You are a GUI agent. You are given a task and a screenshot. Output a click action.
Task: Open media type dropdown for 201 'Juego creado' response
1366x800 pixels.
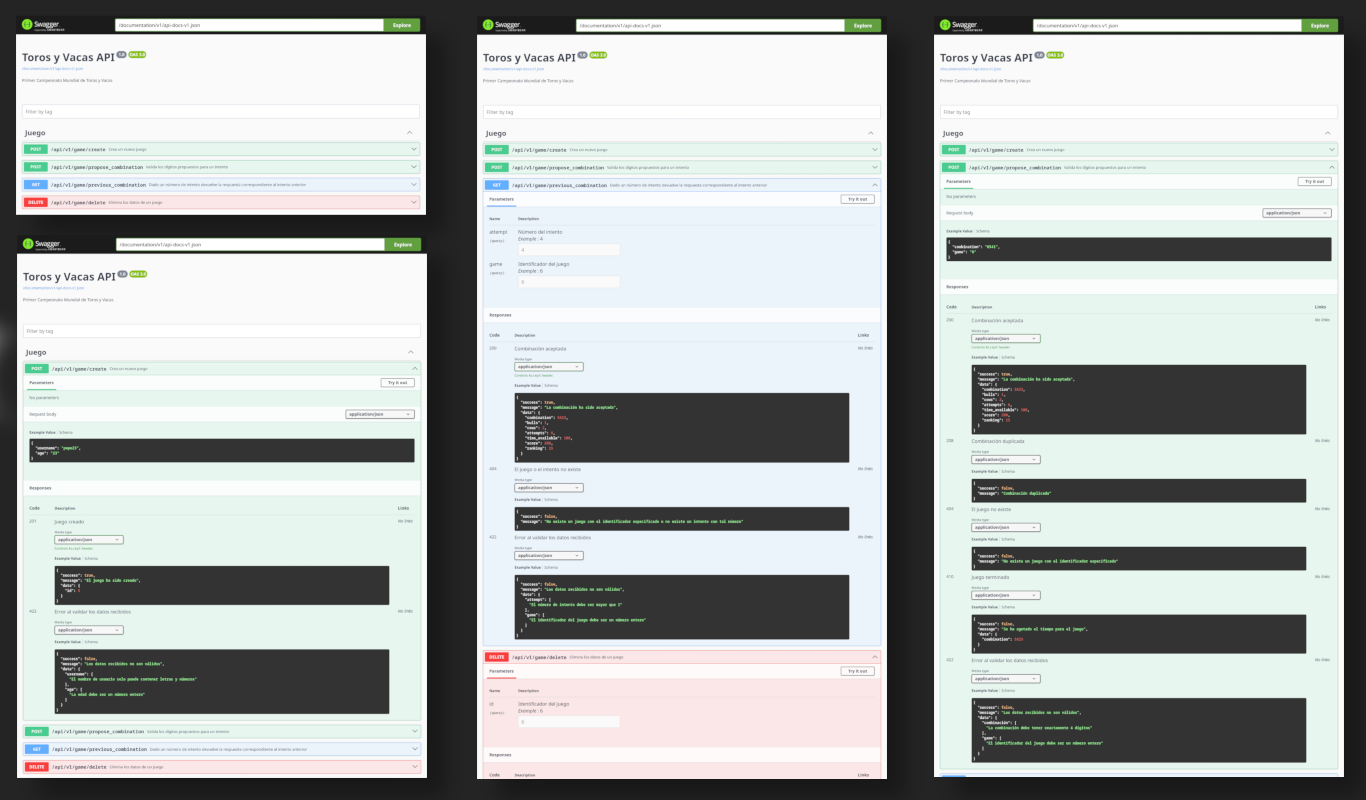tap(89, 540)
